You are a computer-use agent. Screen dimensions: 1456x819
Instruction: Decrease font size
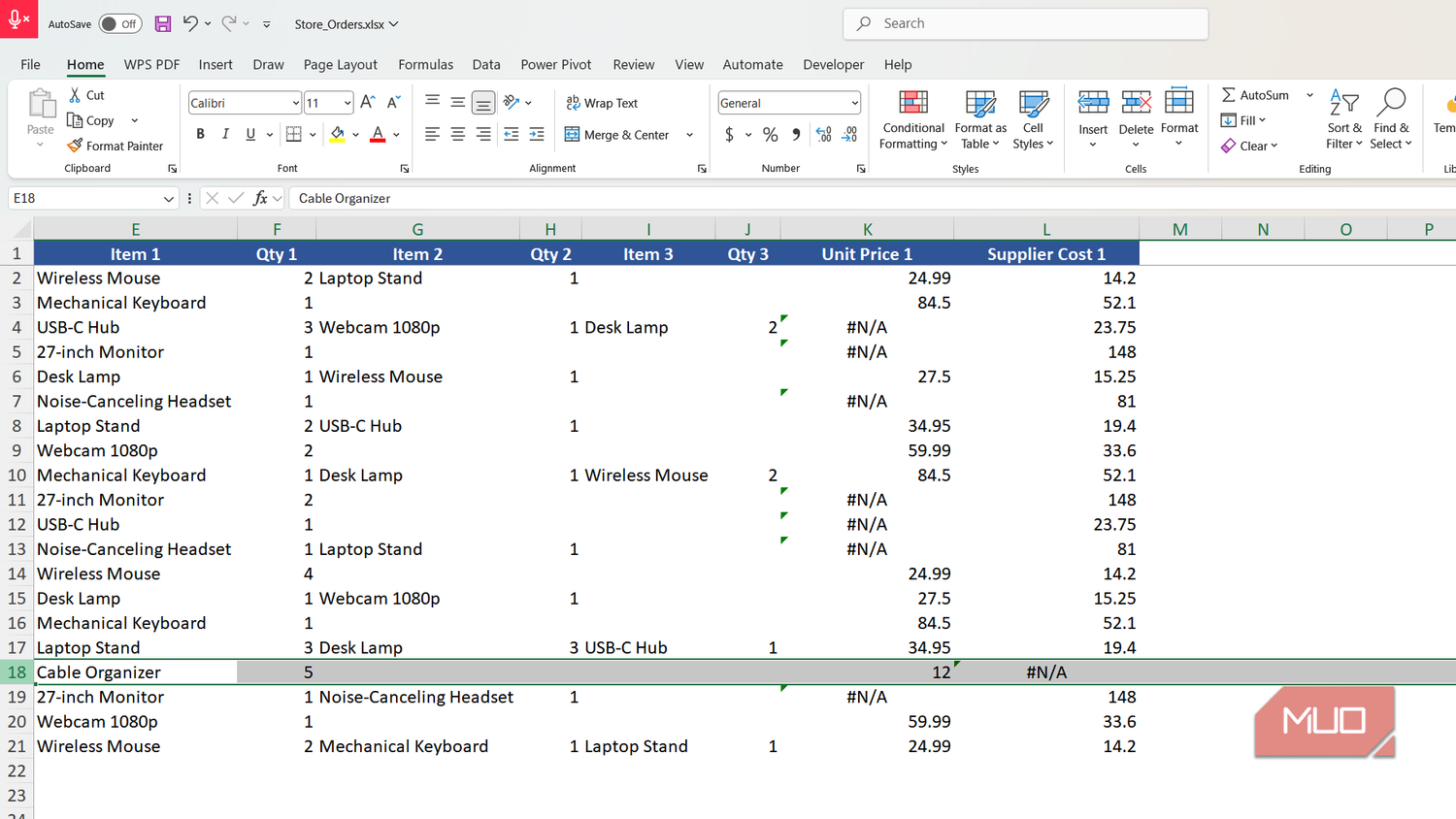[x=393, y=102]
